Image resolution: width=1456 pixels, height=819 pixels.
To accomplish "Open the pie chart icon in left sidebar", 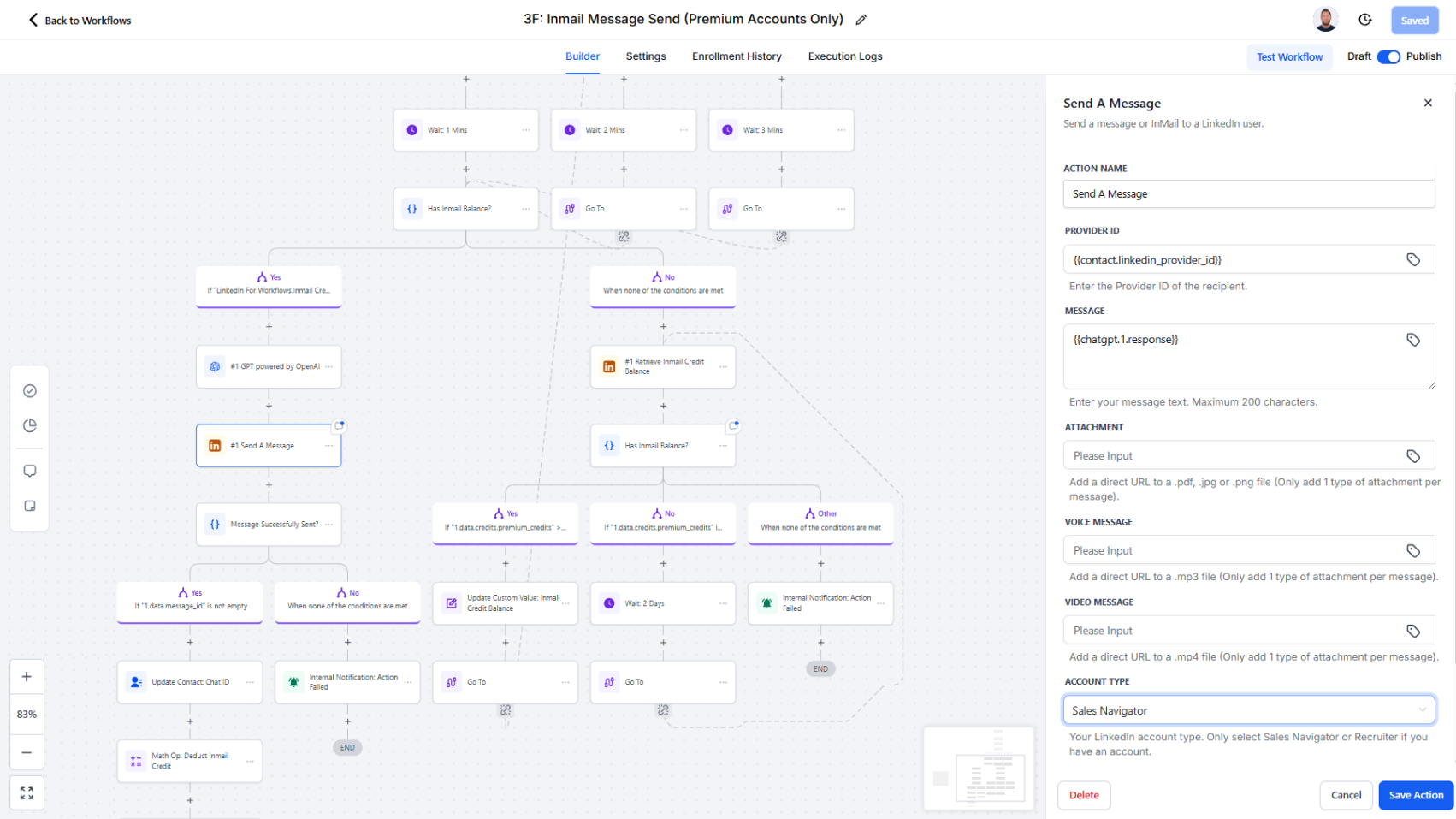I will tap(29, 425).
